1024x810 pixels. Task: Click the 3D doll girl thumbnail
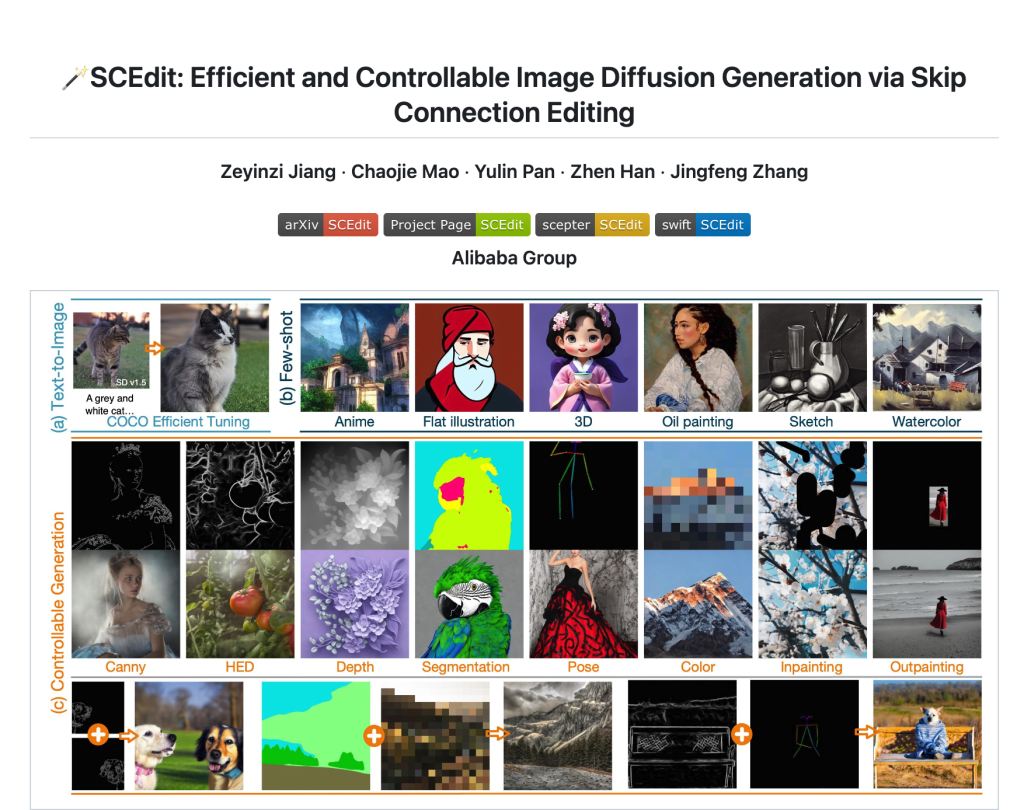click(583, 357)
